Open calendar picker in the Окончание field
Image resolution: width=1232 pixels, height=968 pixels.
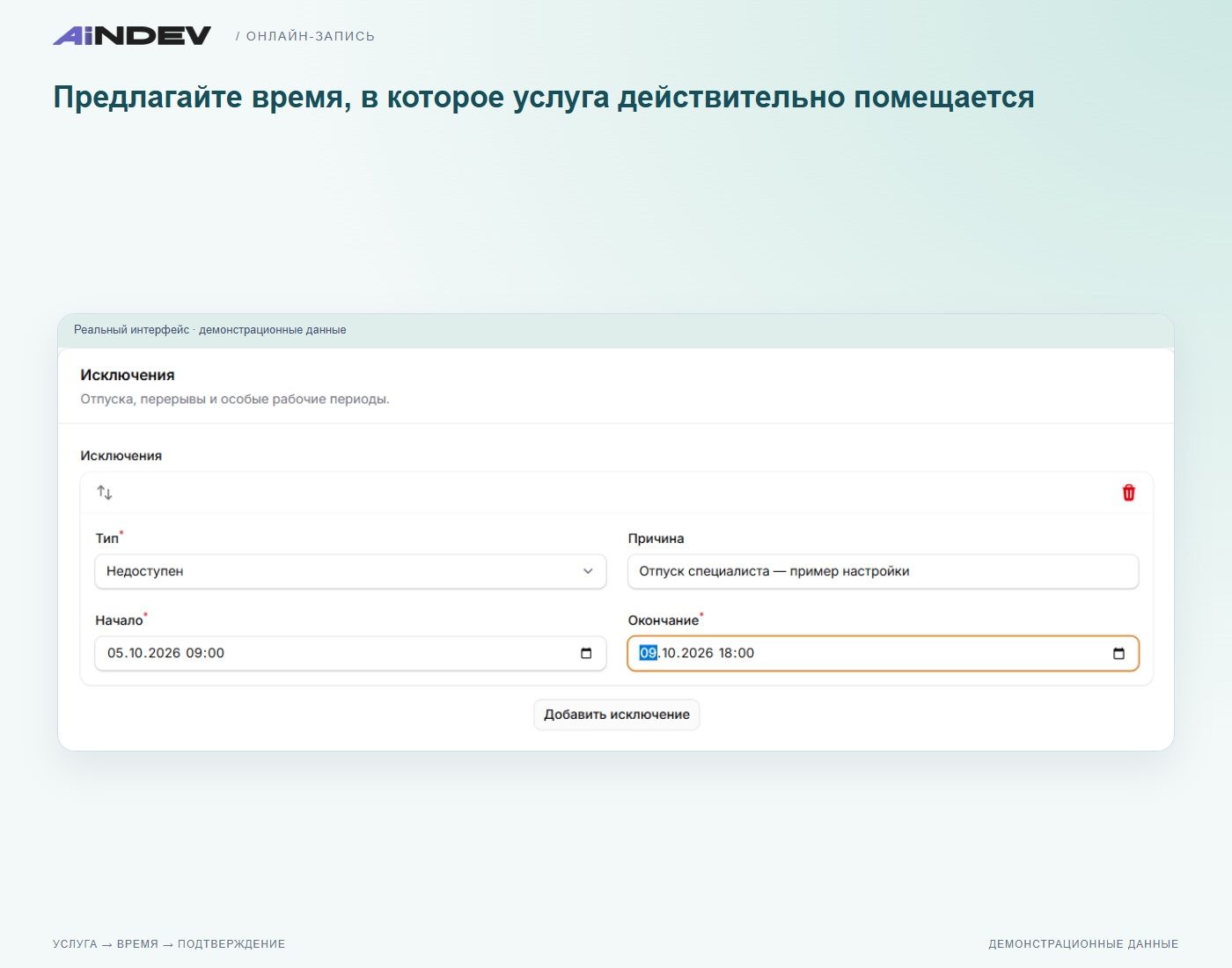pyautogui.click(x=1118, y=653)
